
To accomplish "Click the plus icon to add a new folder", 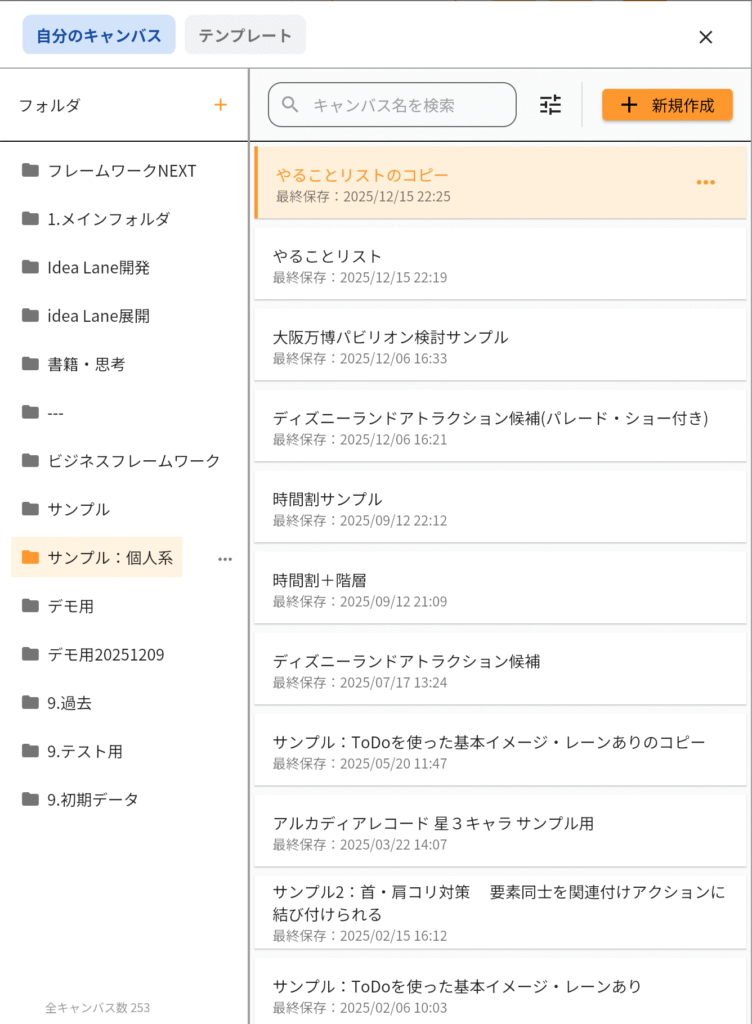I will coord(220,104).
